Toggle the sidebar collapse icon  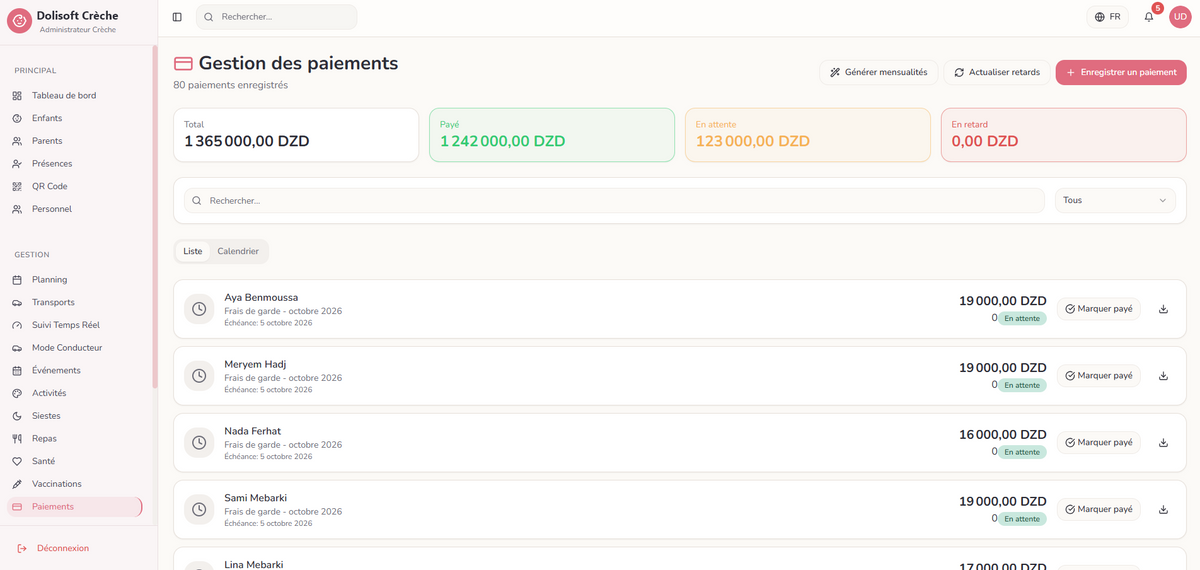(177, 17)
